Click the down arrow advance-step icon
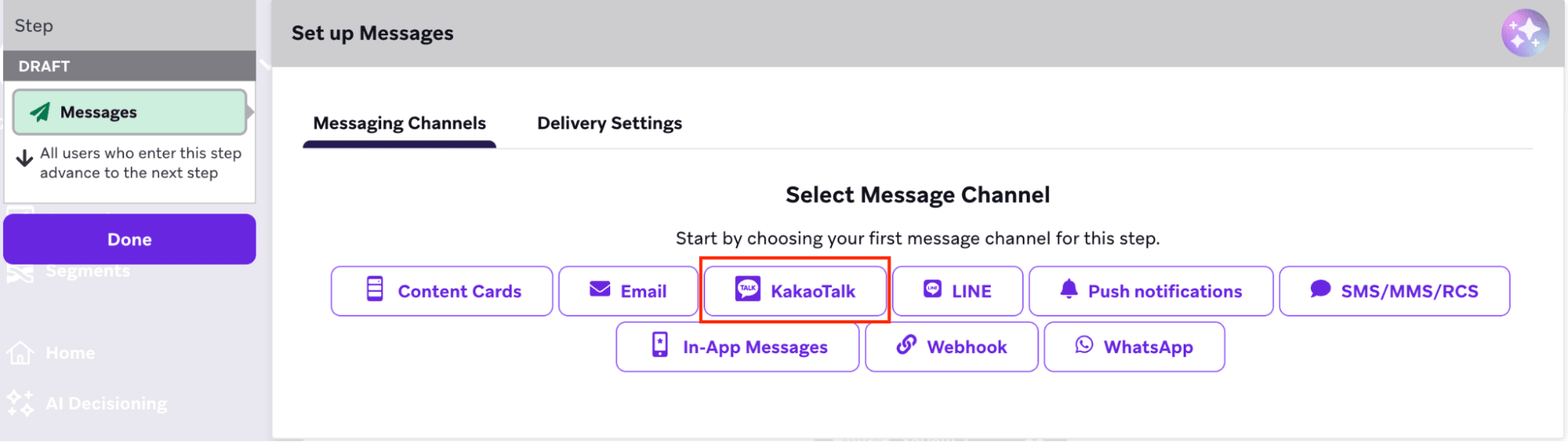The width and height of the screenshot is (1568, 442). [25, 158]
